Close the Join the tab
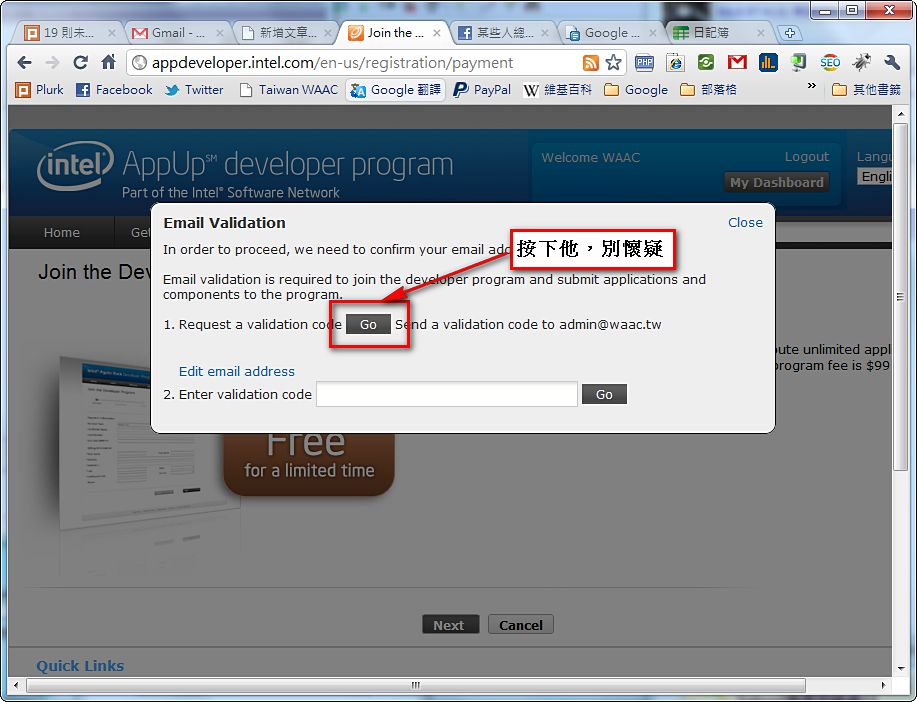The image size is (917, 702). (436, 33)
